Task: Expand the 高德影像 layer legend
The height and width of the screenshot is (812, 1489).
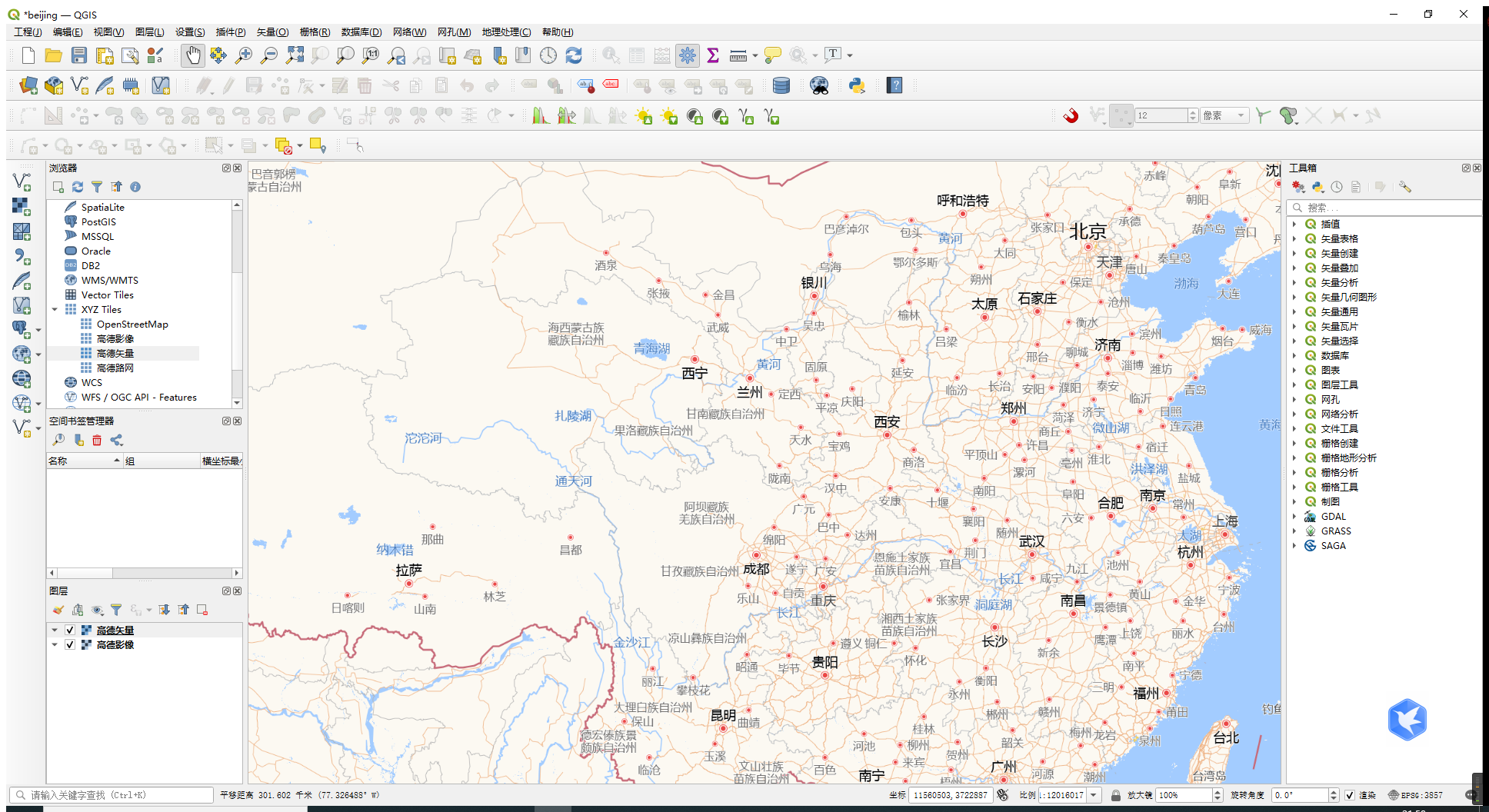Action: (x=55, y=645)
